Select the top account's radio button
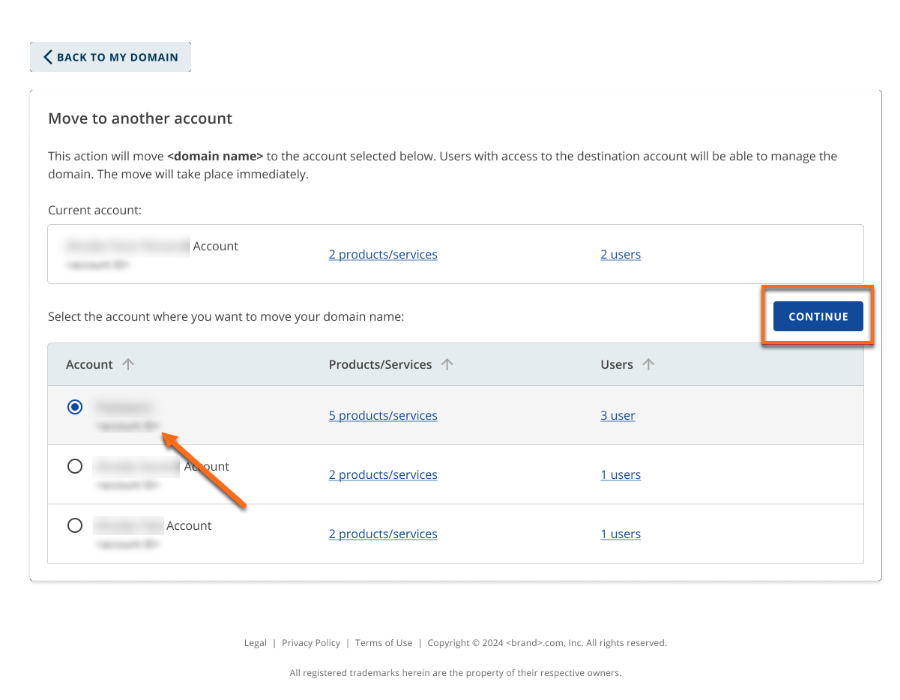900x700 pixels. [75, 407]
